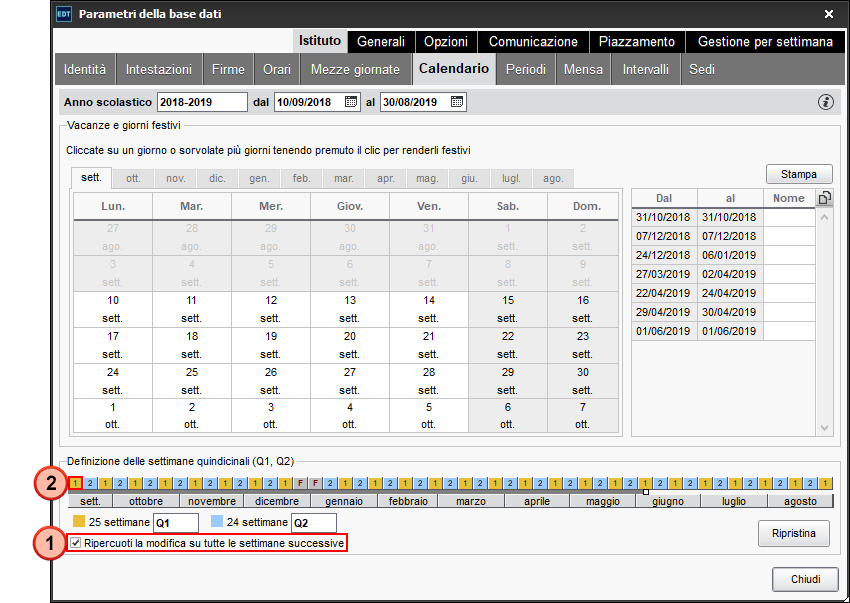Click the yellow Q1 week color swatch
Image resolution: width=850 pixels, height=603 pixels.
click(x=79, y=521)
